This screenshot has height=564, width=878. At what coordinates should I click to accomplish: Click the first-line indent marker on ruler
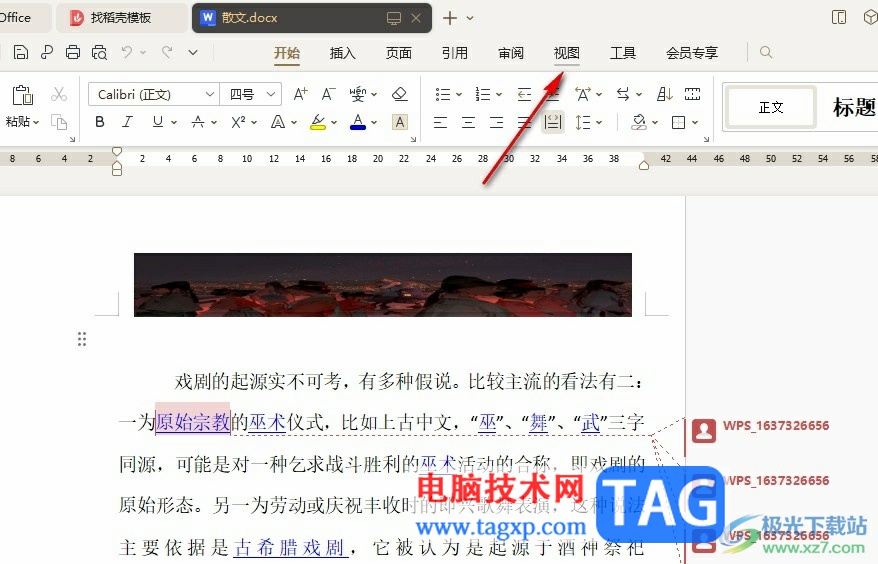pos(116,151)
